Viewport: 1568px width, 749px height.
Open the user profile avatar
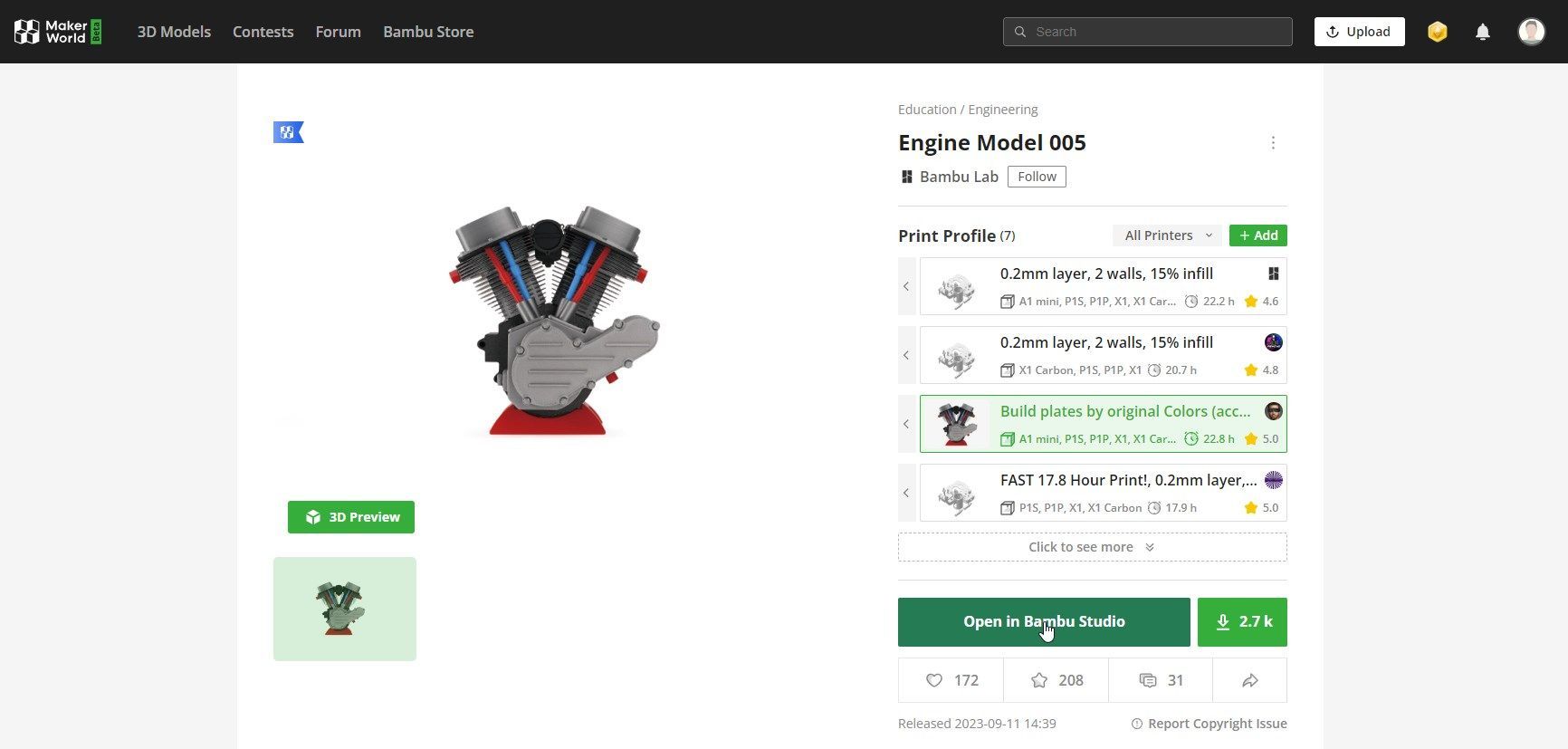(x=1531, y=32)
